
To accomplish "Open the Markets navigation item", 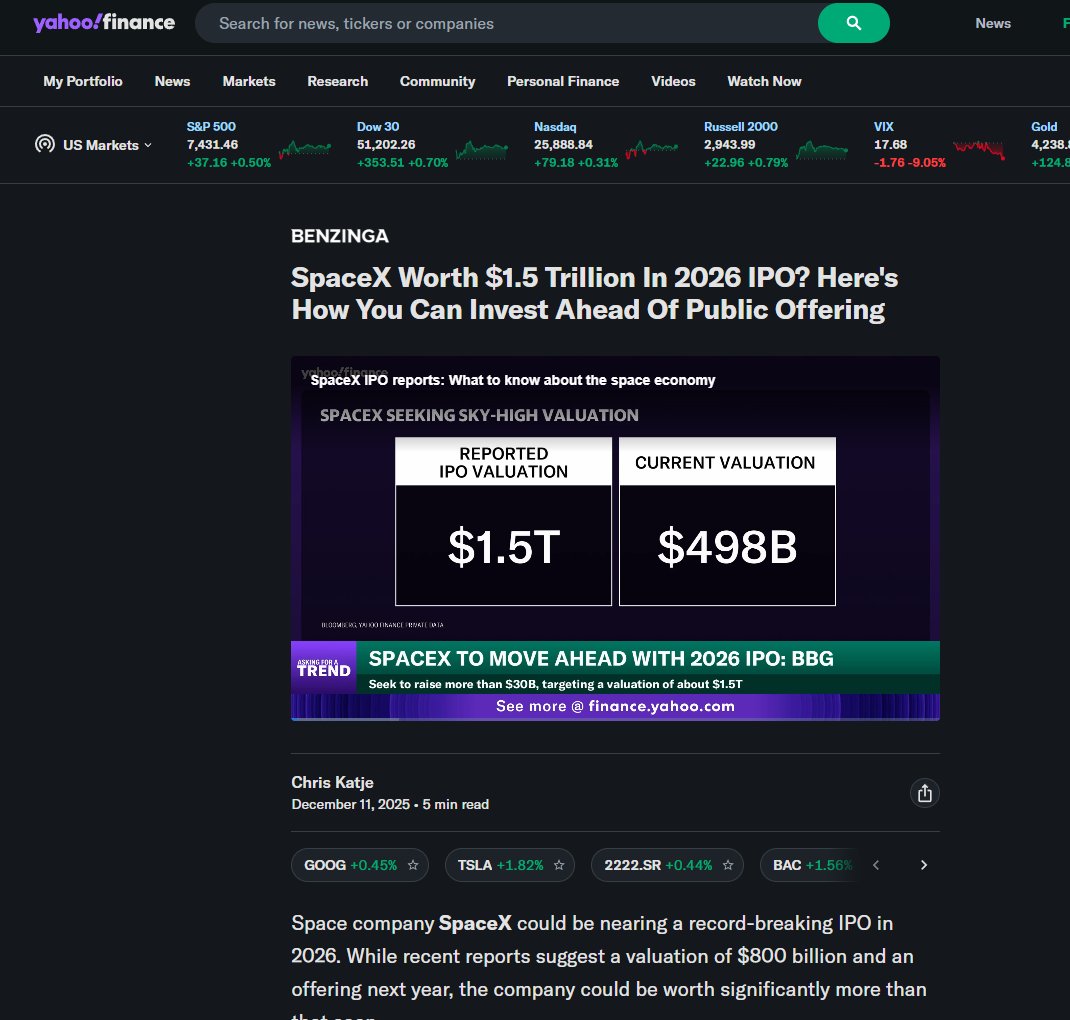I will tap(249, 81).
